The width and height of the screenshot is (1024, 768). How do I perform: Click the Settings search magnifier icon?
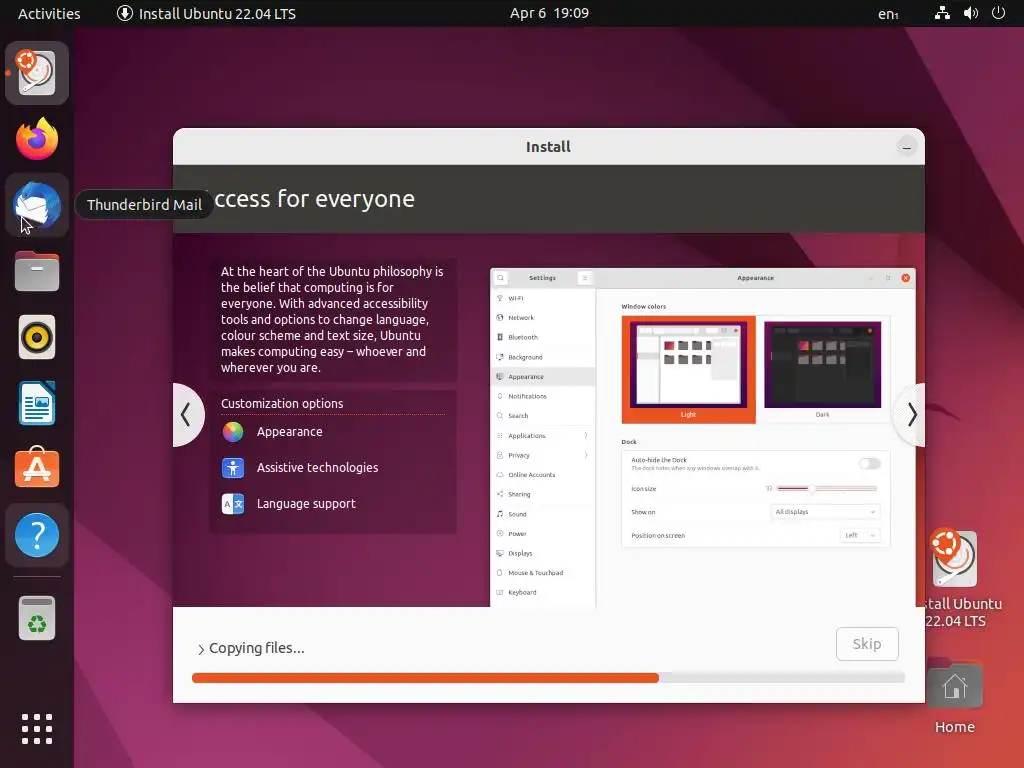501,278
